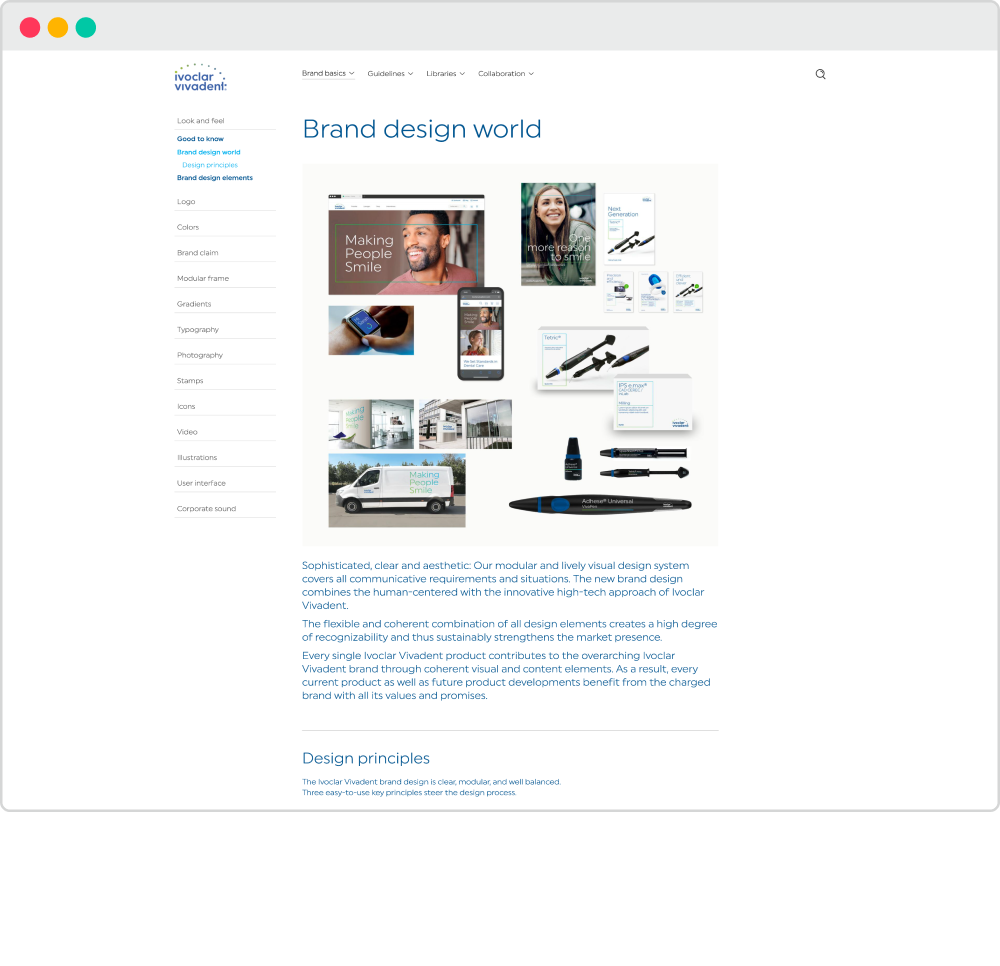Click the One more reason to smile poster
Viewport: 1000px width, 966px height.
(x=558, y=234)
